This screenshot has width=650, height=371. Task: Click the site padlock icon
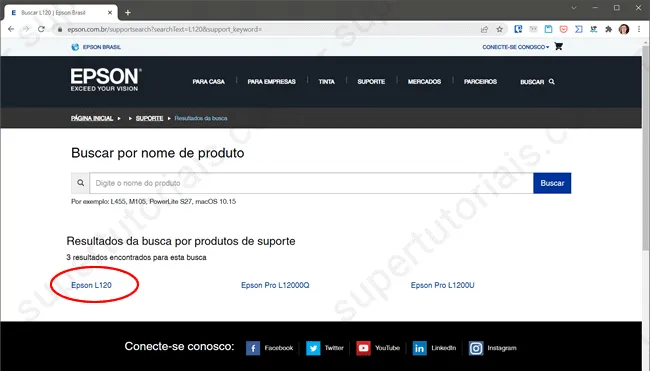[60, 29]
